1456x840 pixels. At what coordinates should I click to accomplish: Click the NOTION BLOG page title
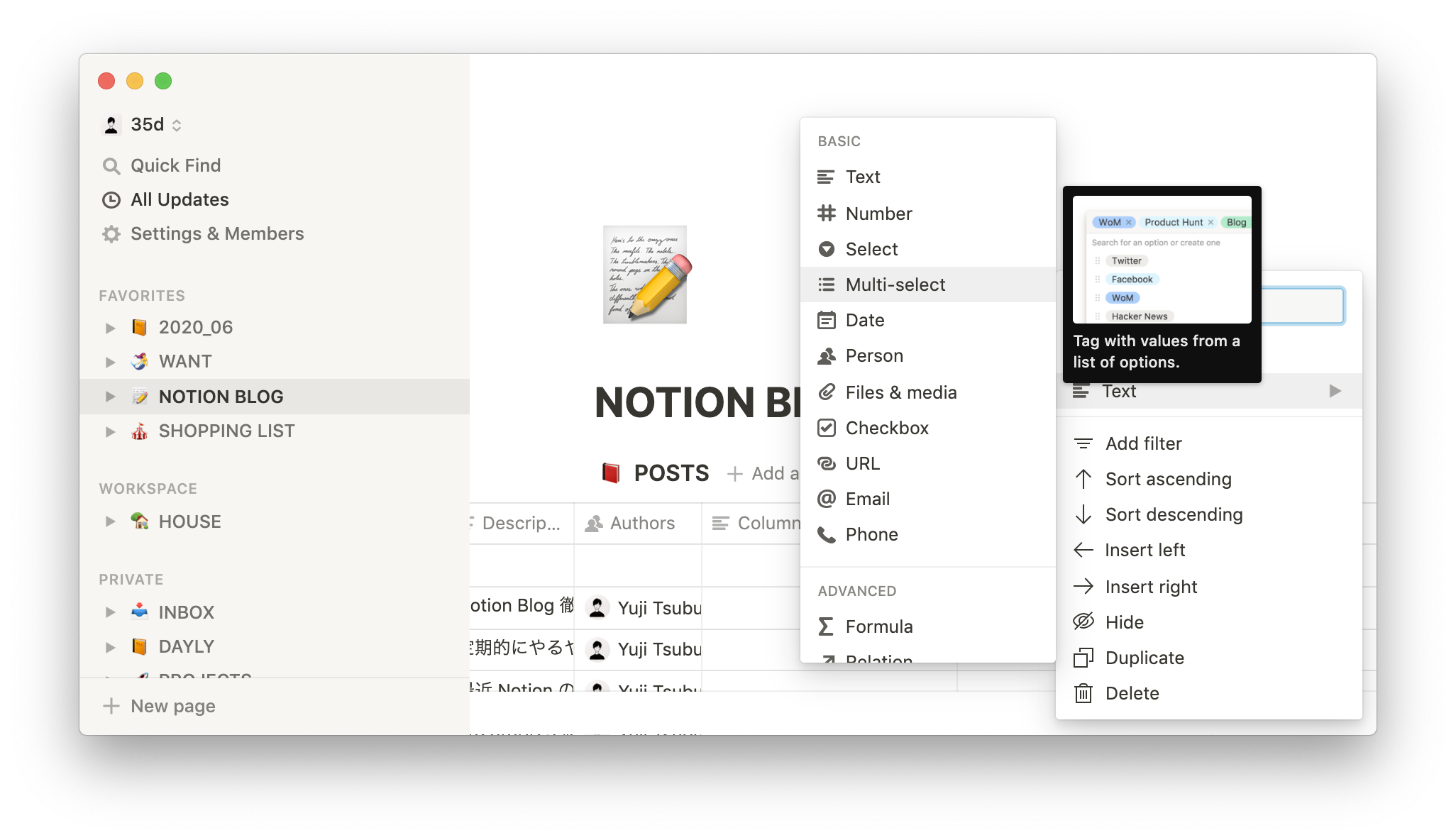pos(698,402)
